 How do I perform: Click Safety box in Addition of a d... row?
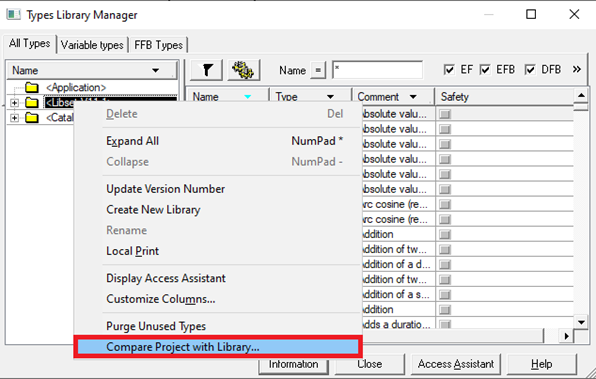[445, 265]
